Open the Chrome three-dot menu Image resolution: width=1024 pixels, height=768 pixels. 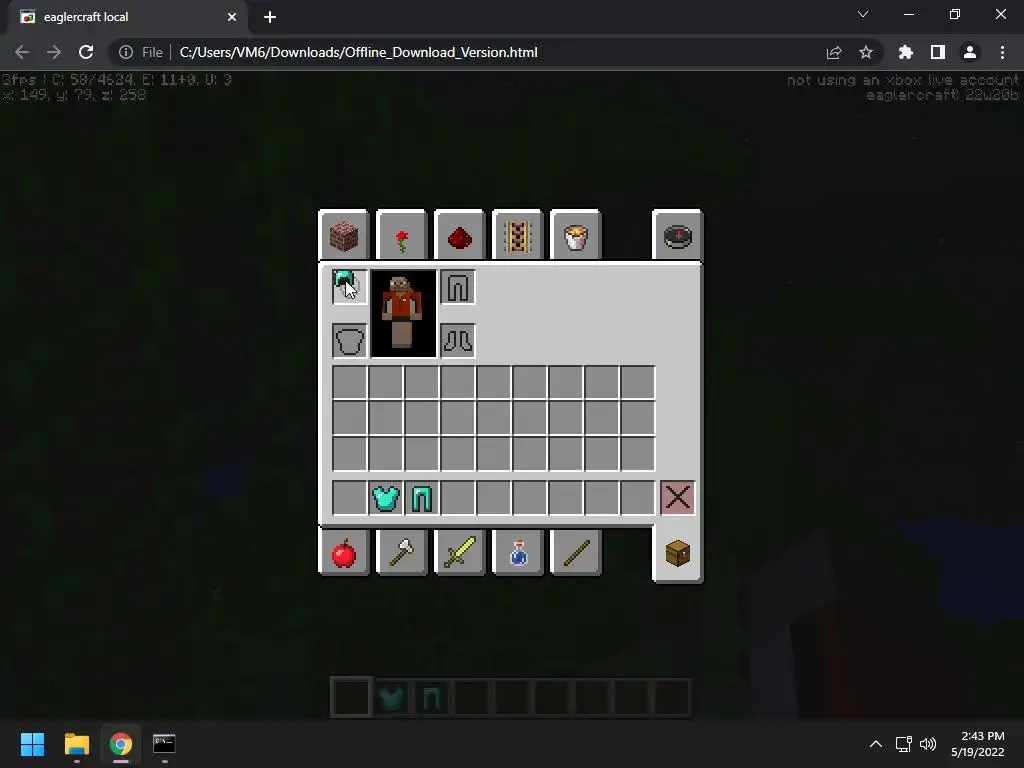click(1002, 52)
